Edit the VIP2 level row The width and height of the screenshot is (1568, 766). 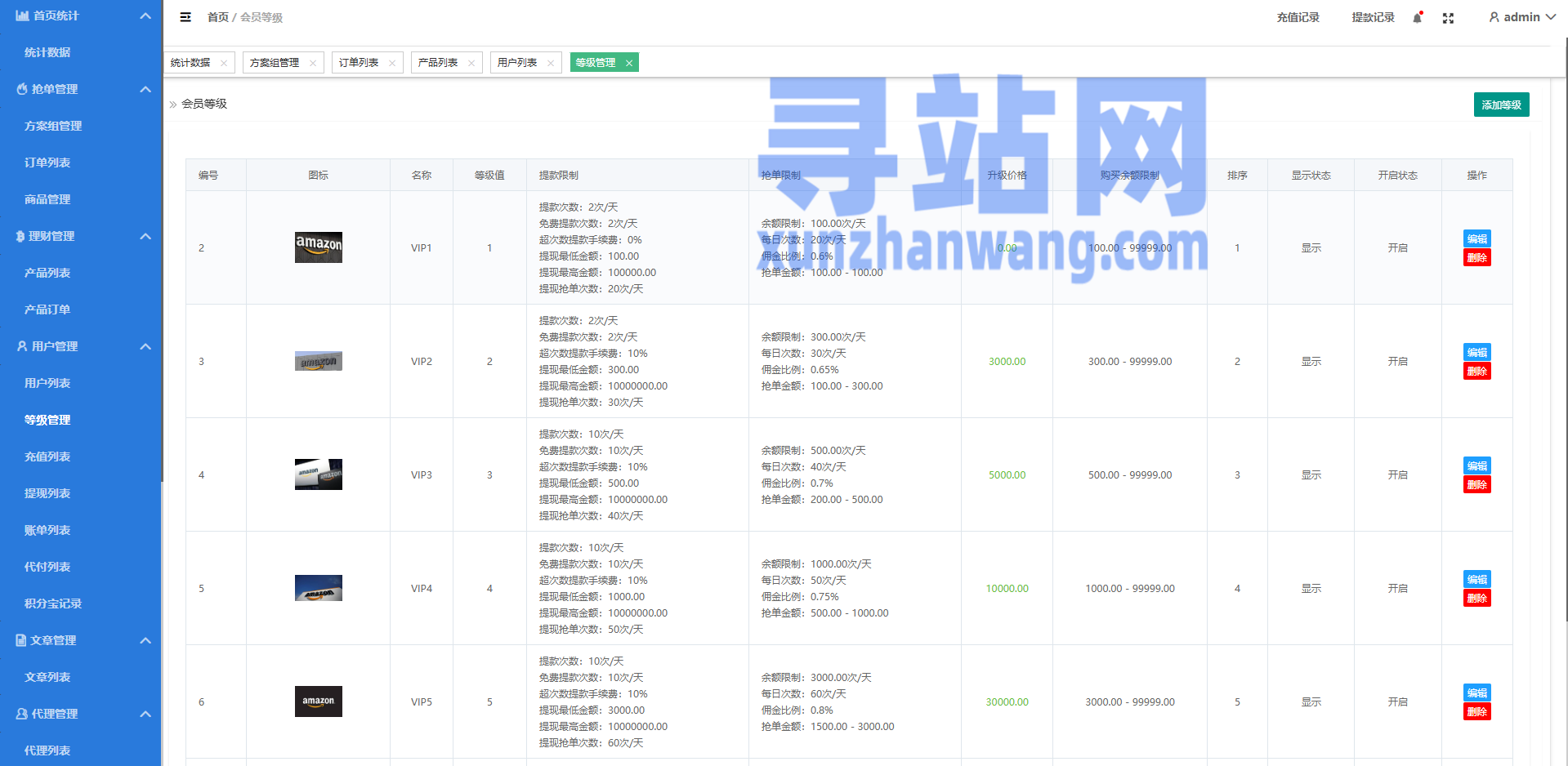[x=1476, y=352]
